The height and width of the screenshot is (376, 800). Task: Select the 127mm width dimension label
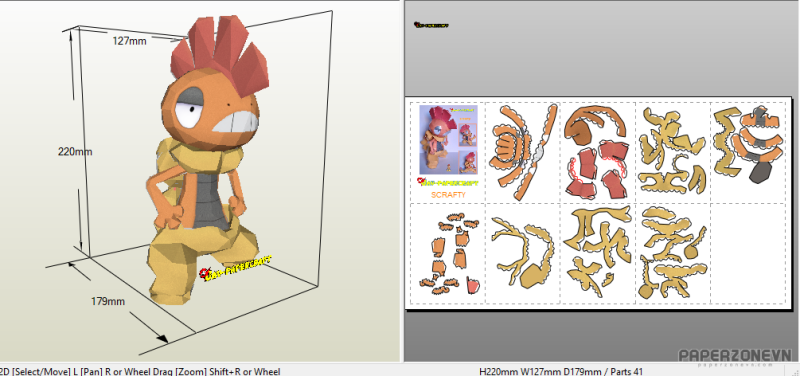(130, 41)
